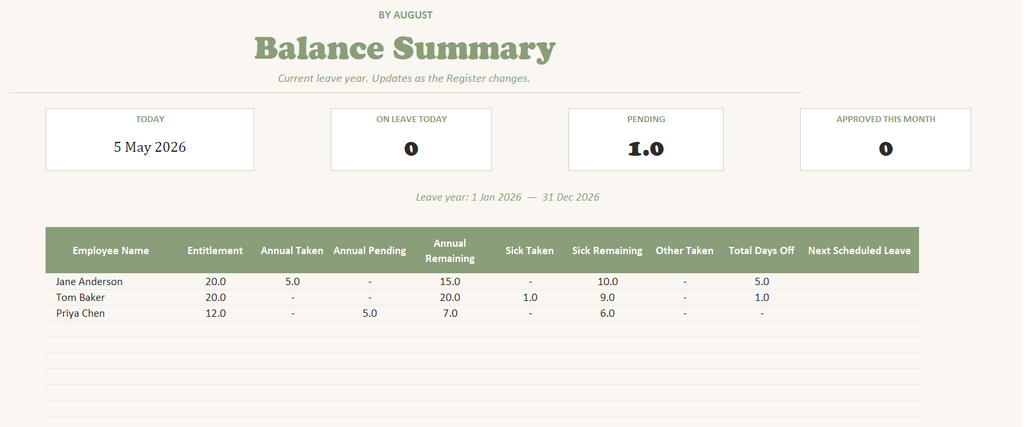Image resolution: width=1024 pixels, height=427 pixels.
Task: Click Tom Baker's total days off 1.0
Action: (x=762, y=298)
